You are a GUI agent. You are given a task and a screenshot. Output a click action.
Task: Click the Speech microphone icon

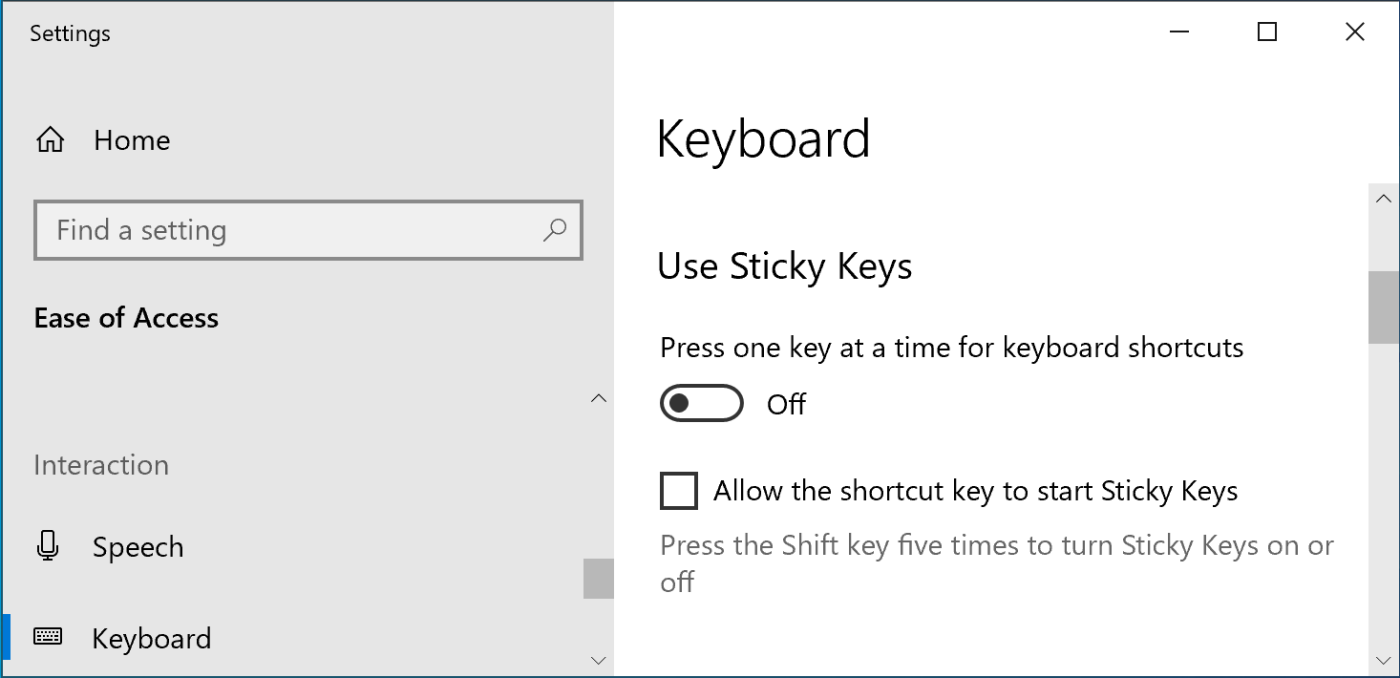tap(47, 546)
